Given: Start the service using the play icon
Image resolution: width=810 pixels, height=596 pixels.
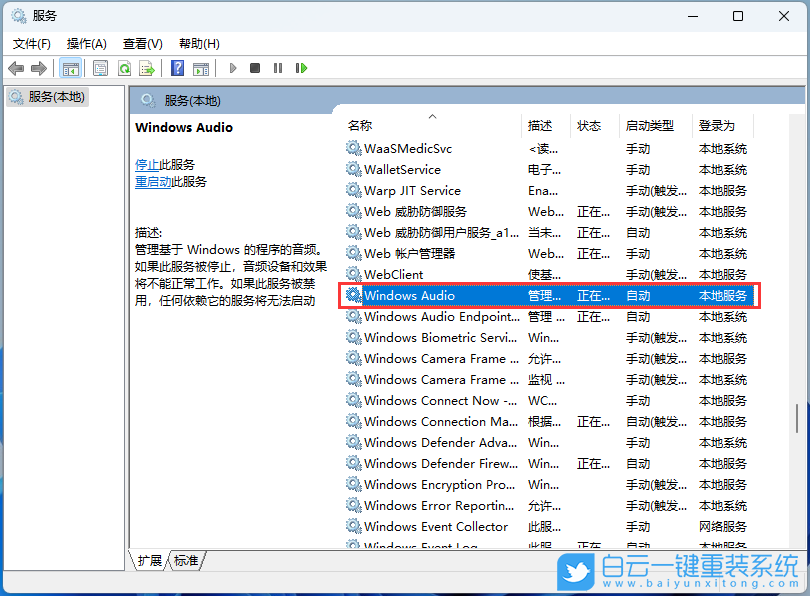Looking at the screenshot, I should tap(232, 68).
